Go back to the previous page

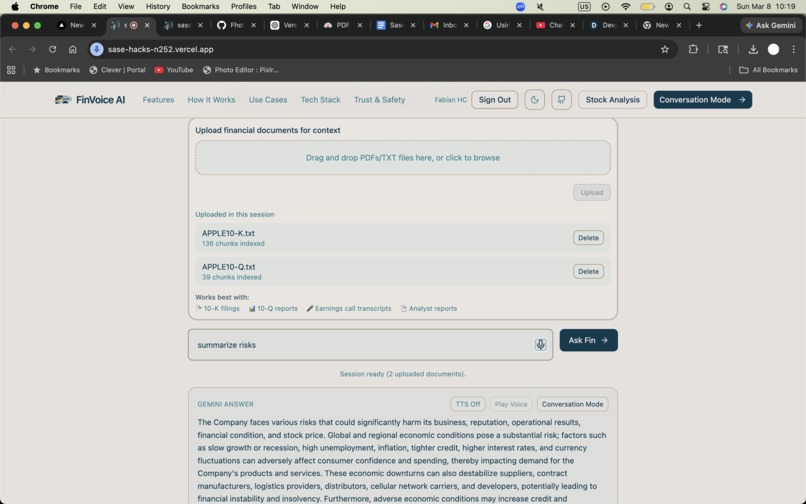pyautogui.click(x=13, y=49)
